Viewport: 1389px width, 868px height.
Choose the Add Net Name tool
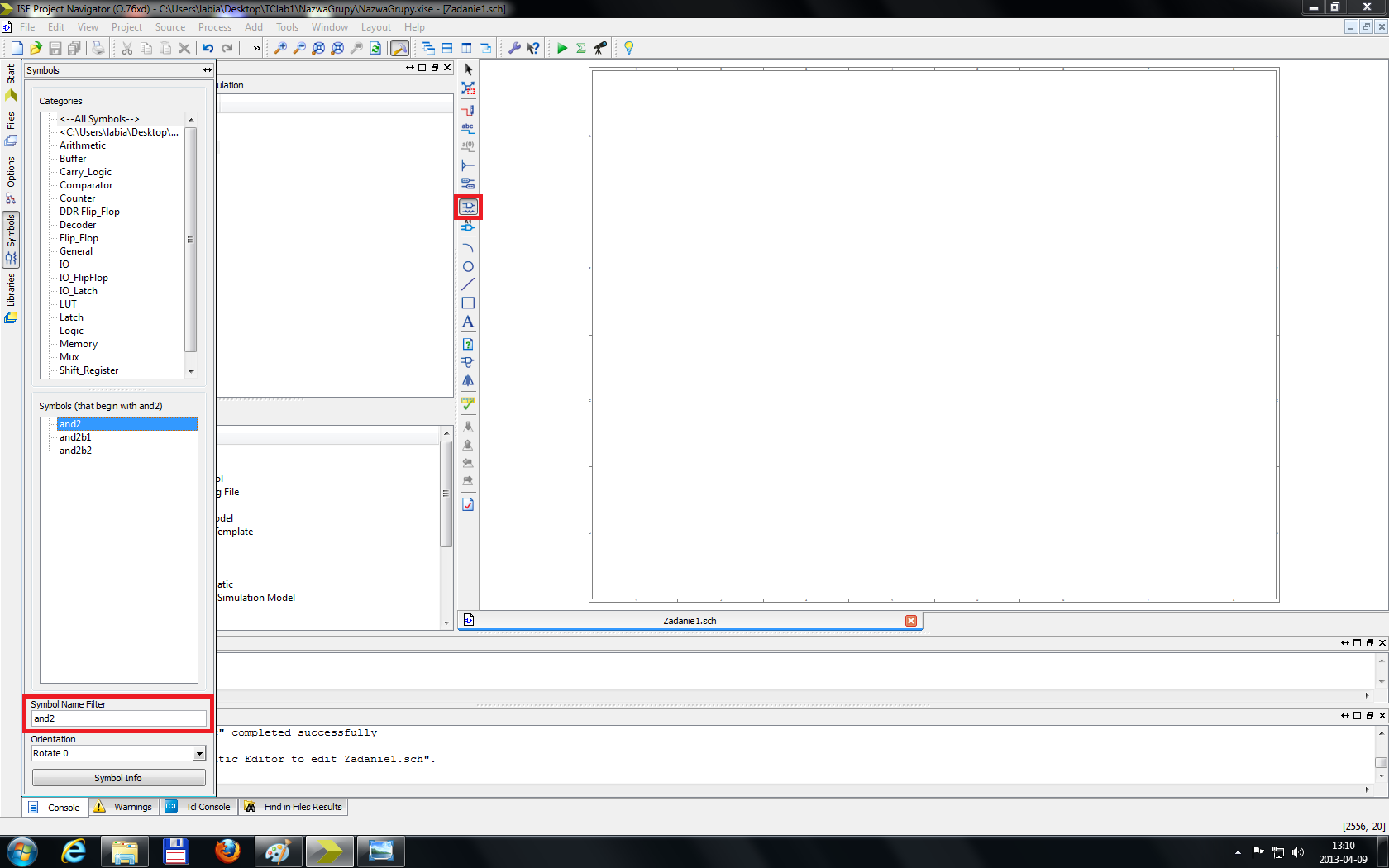468,127
